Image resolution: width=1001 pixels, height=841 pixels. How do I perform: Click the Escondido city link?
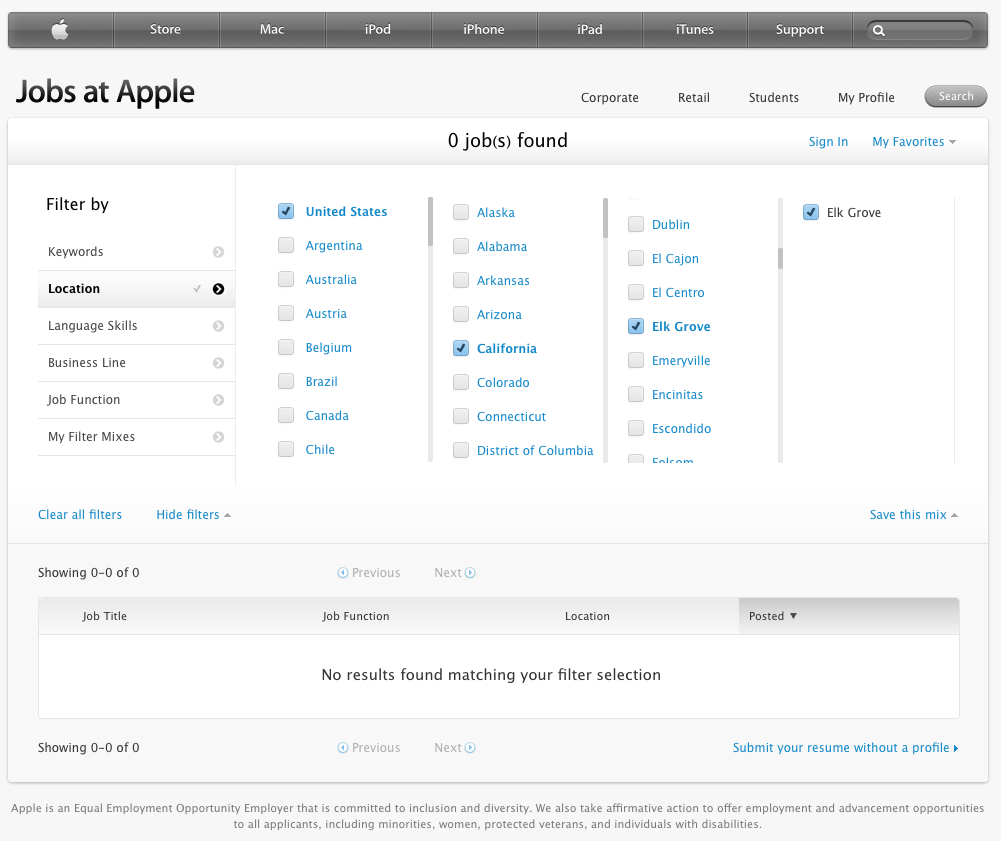point(681,428)
